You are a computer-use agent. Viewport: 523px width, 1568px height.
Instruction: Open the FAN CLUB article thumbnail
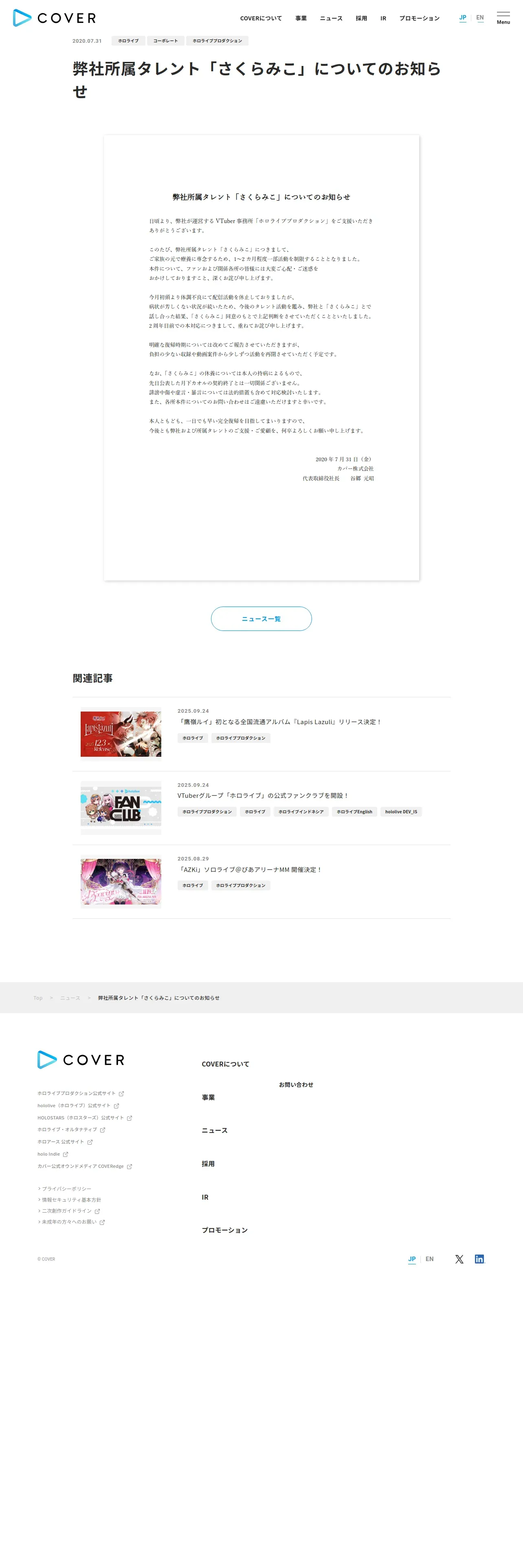(121, 808)
